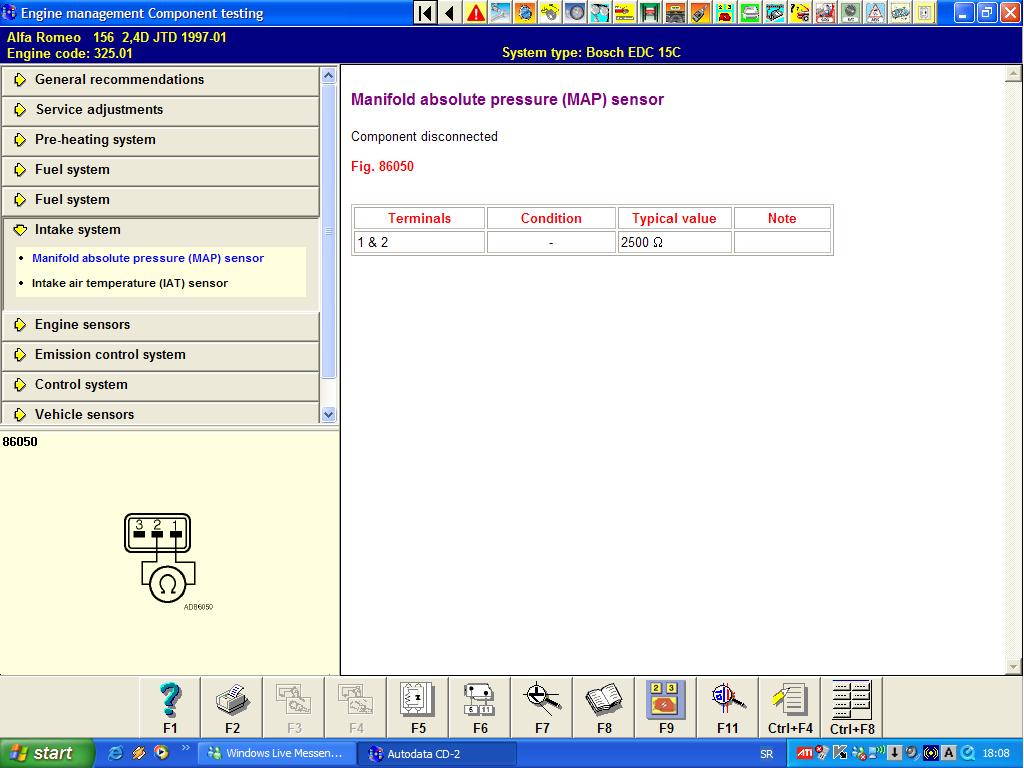Click the F7 magnifier crosshair icon
1024x768 pixels.
coord(542,708)
